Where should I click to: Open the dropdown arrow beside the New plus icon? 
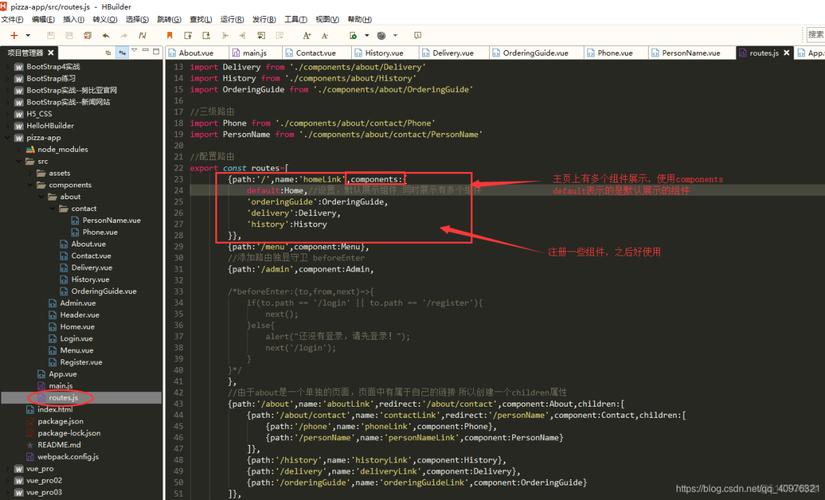pos(28,35)
